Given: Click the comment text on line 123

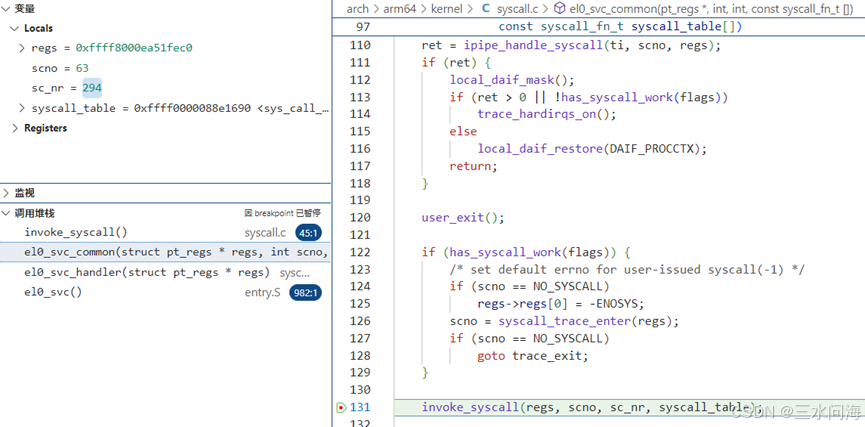Looking at the screenshot, I should tap(628, 270).
